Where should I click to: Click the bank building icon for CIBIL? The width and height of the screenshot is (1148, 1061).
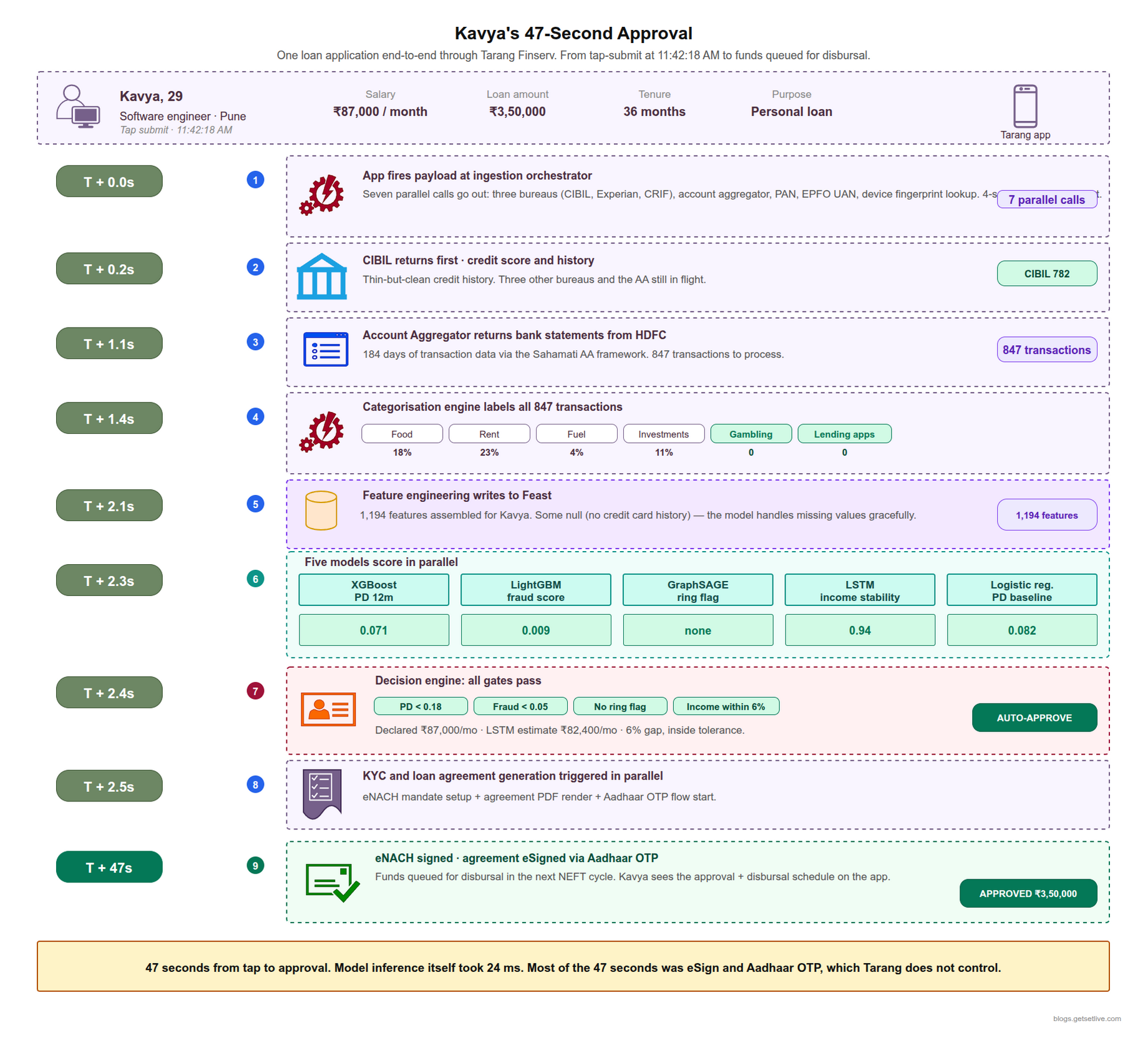[321, 276]
